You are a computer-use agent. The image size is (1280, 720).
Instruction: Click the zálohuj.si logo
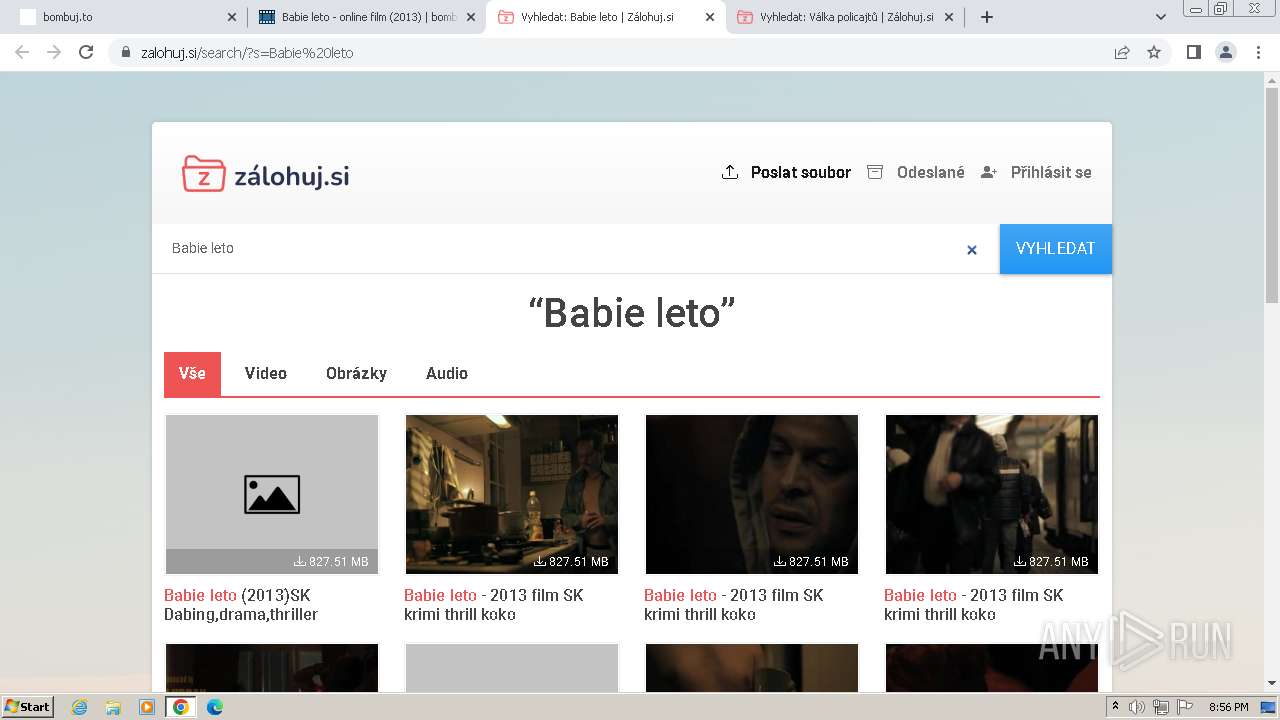click(x=265, y=173)
